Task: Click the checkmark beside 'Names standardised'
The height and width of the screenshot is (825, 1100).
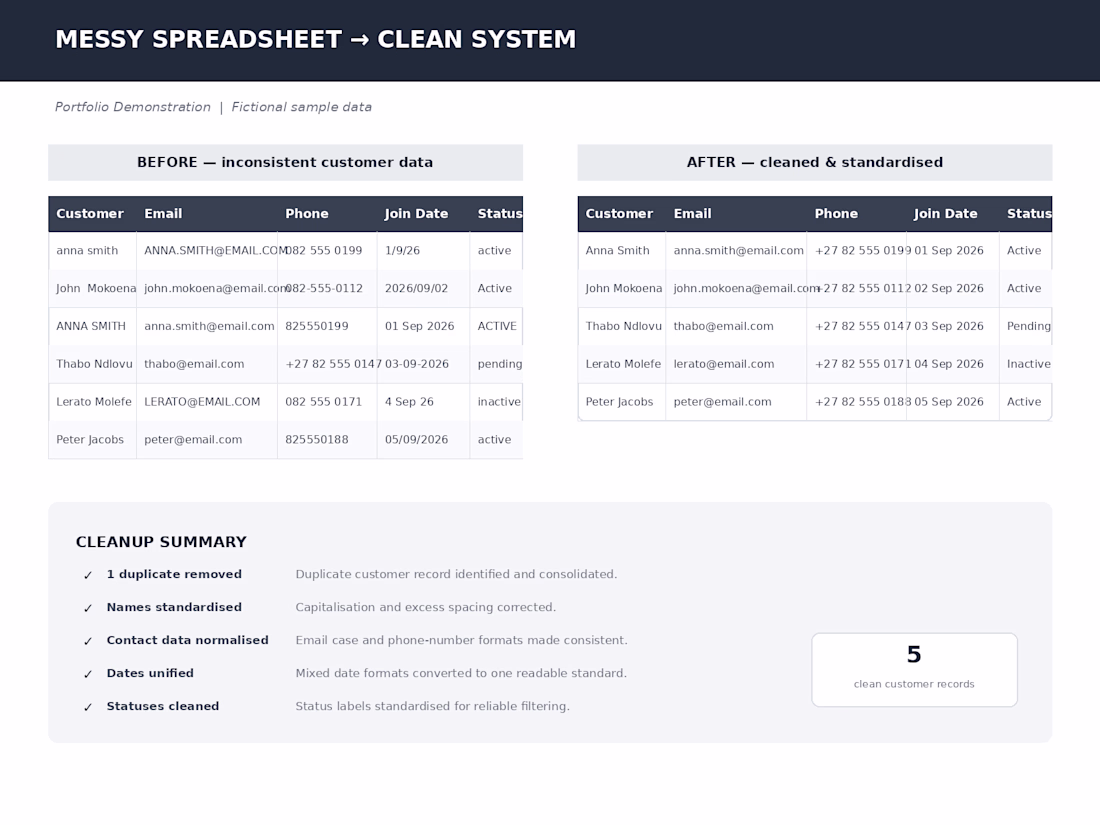Action: point(88,608)
